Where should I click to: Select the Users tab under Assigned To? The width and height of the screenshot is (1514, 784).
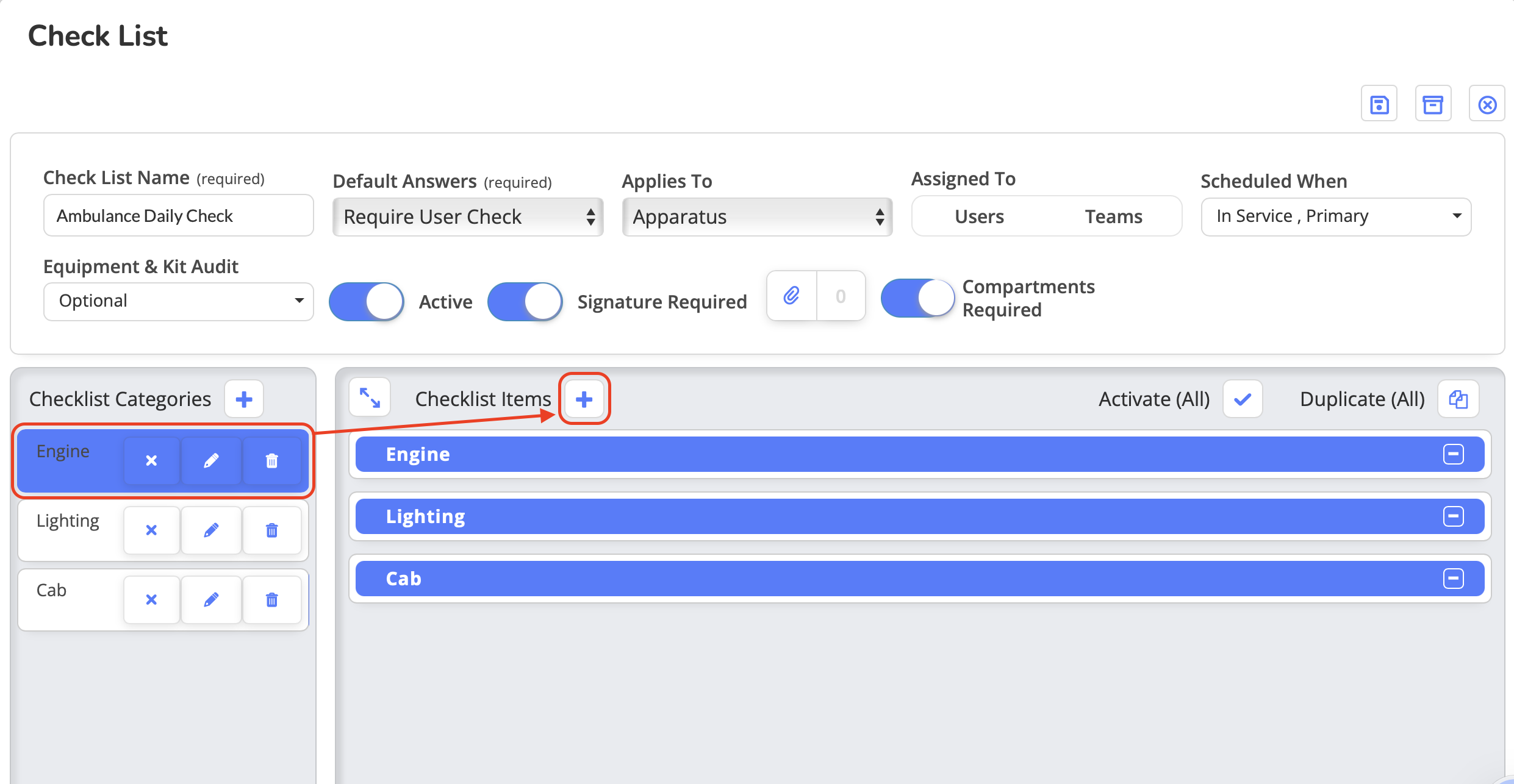pyautogui.click(x=979, y=216)
